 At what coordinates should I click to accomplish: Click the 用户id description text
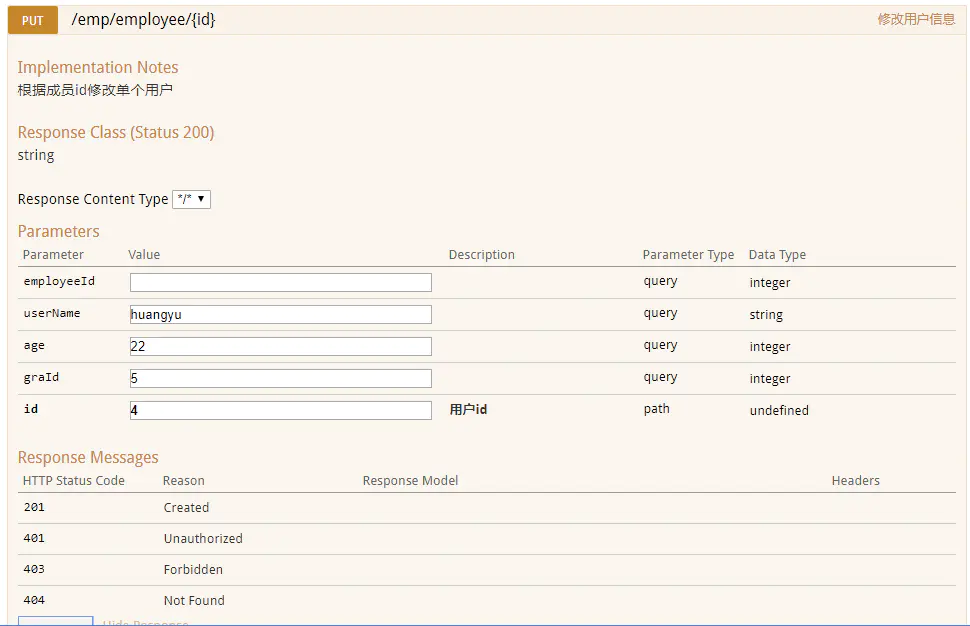468,409
